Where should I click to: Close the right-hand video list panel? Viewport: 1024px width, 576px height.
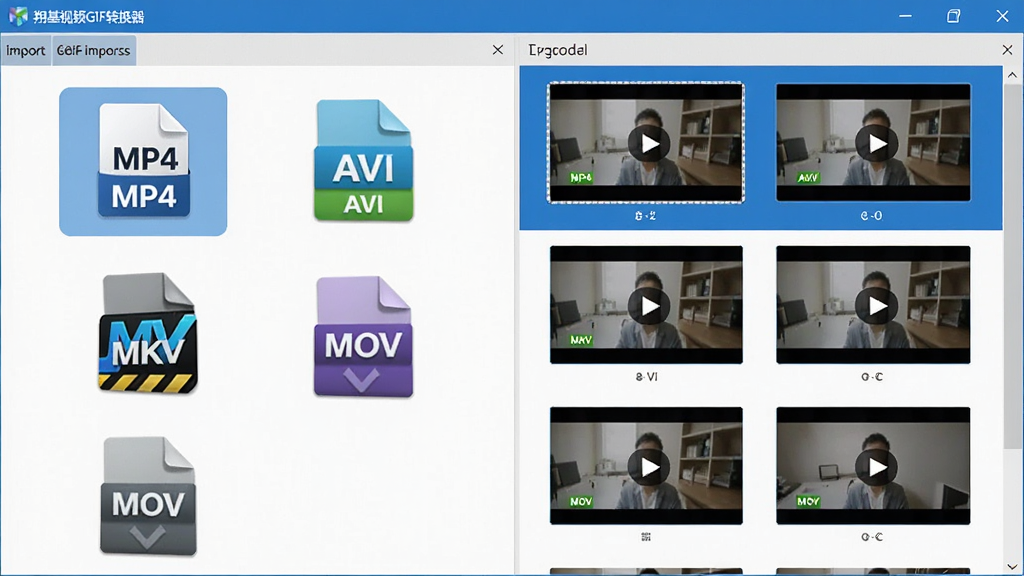[1007, 50]
